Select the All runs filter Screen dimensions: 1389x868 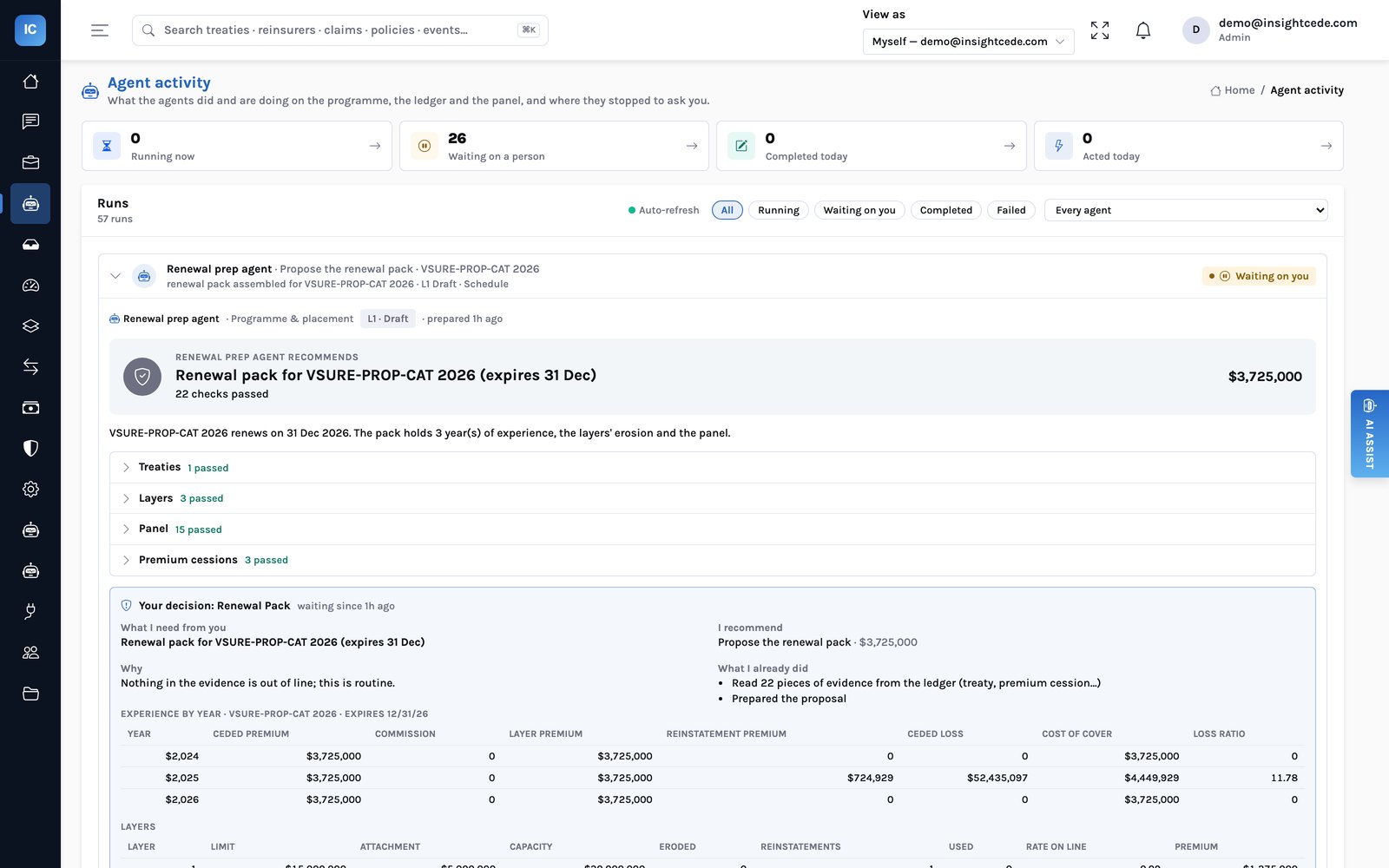tap(727, 210)
